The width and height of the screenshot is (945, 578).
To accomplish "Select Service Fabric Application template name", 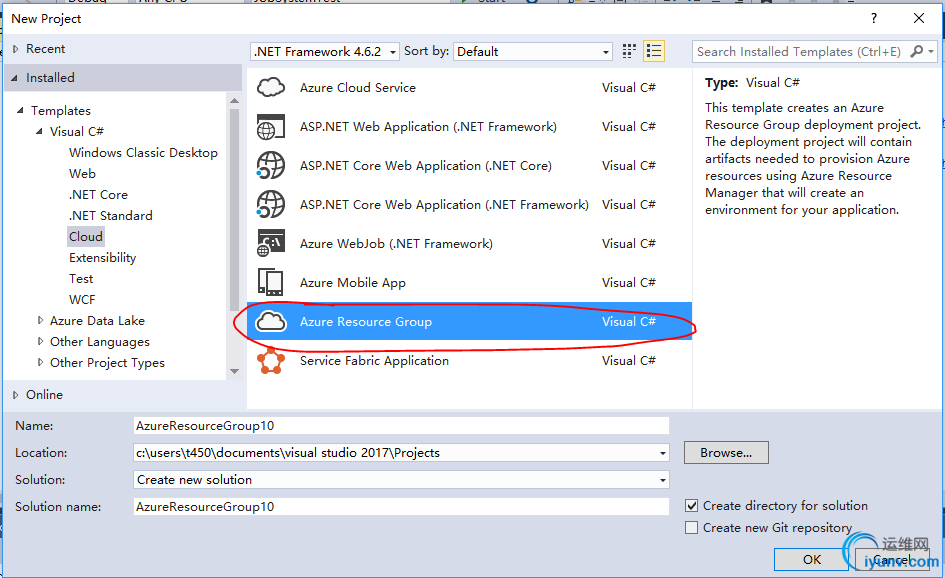I will pyautogui.click(x=374, y=360).
